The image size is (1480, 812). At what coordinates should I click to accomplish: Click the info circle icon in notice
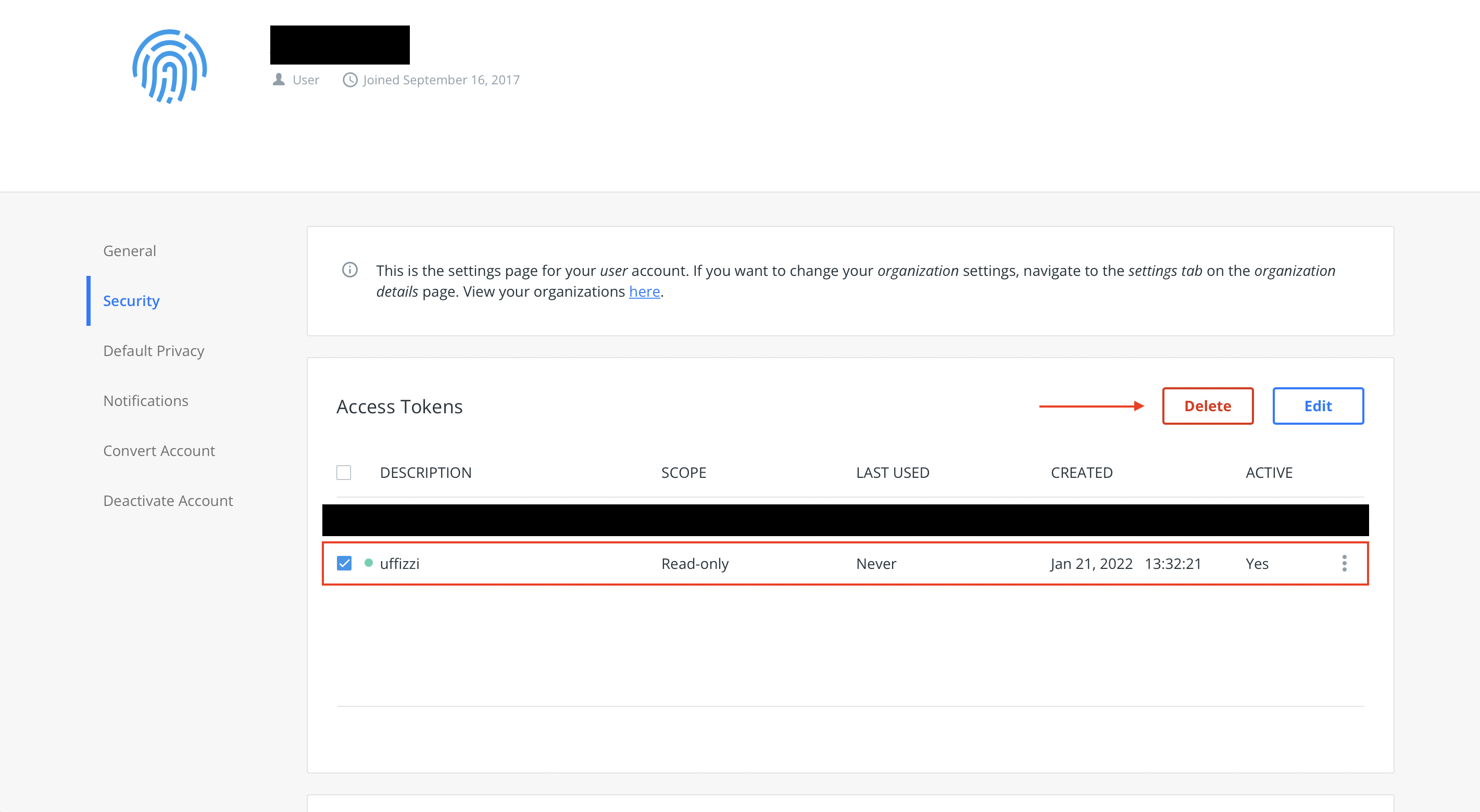pos(349,269)
